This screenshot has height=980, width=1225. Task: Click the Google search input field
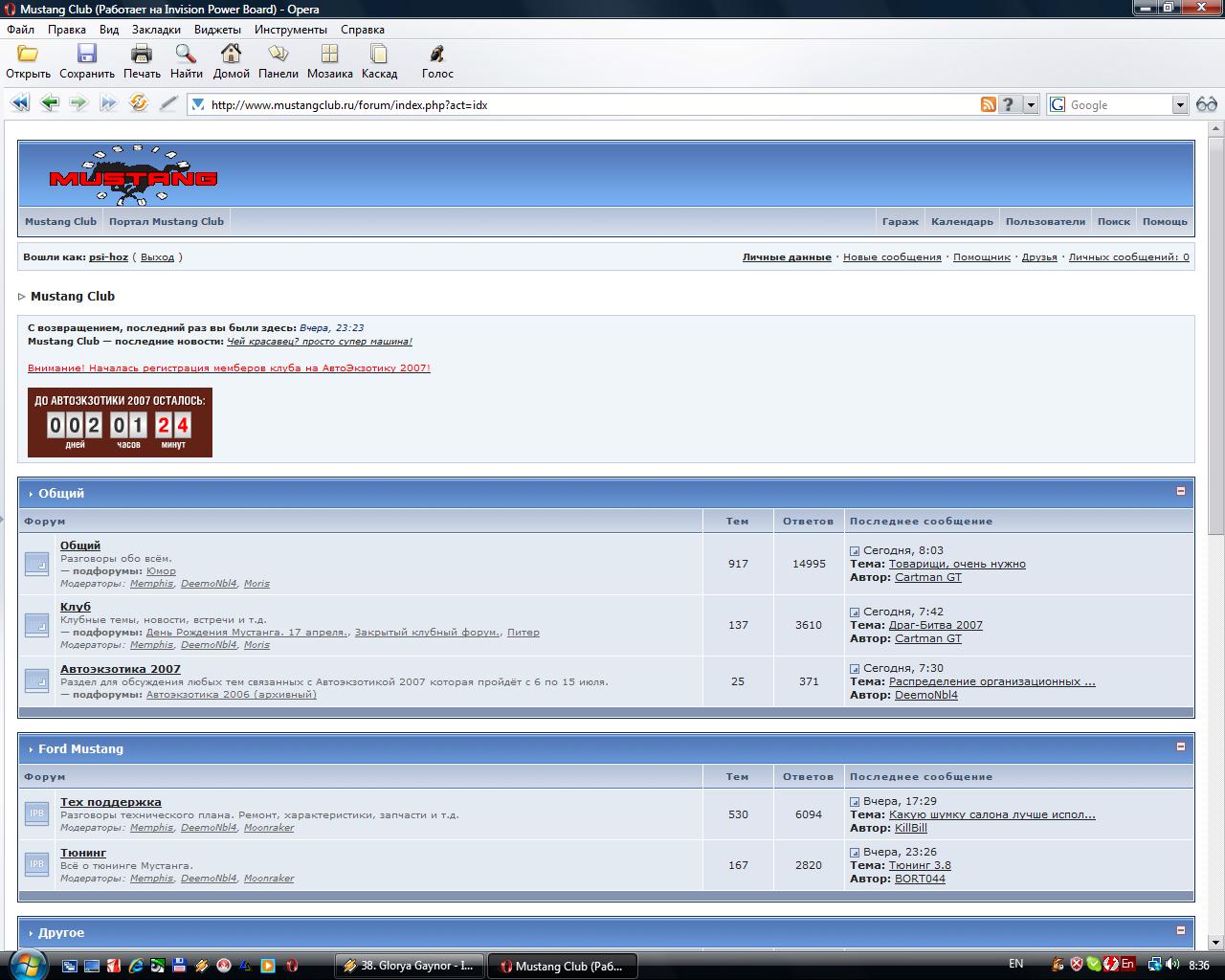coord(1118,105)
